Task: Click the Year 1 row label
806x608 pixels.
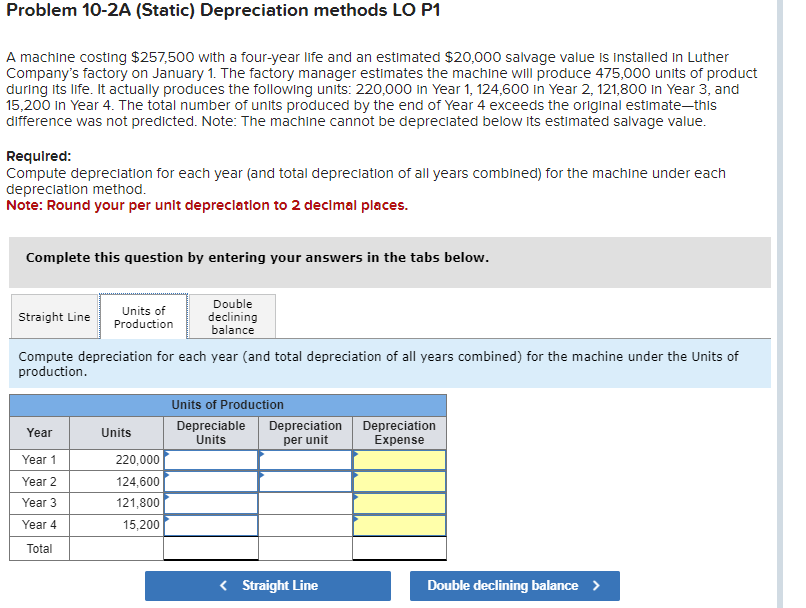Action: 38,459
